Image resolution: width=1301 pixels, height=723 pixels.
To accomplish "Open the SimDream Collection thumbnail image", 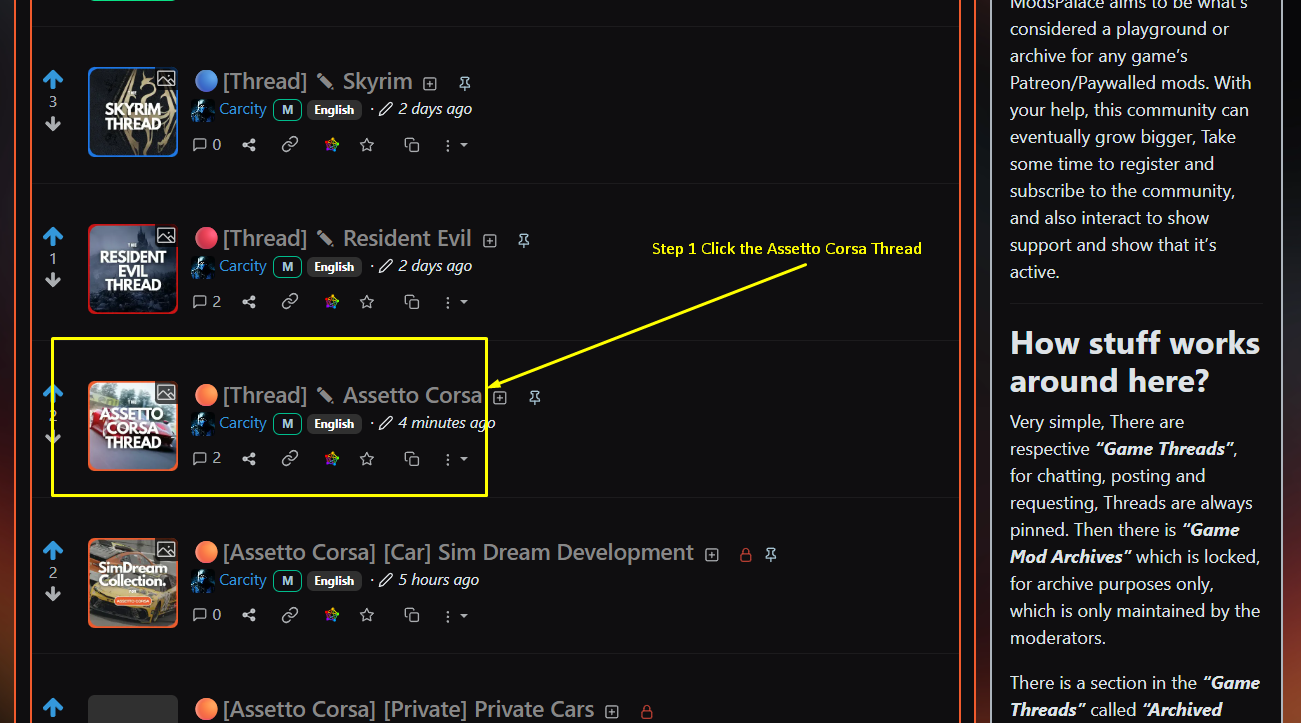I will pyautogui.click(x=133, y=583).
